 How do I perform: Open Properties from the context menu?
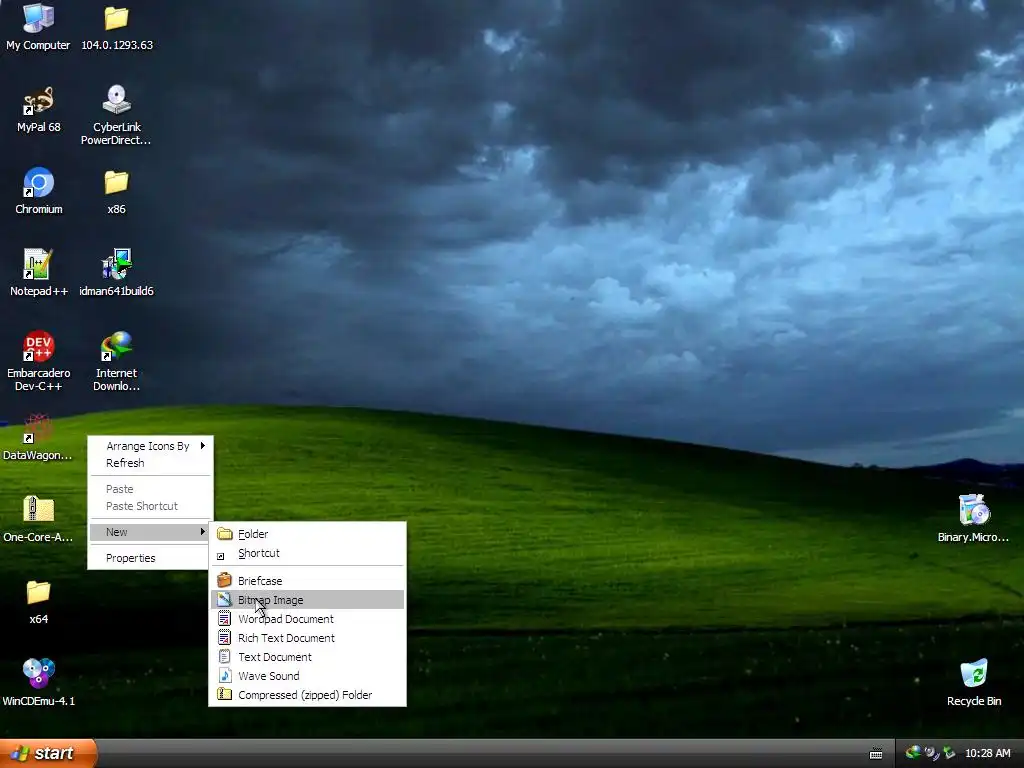point(151,558)
